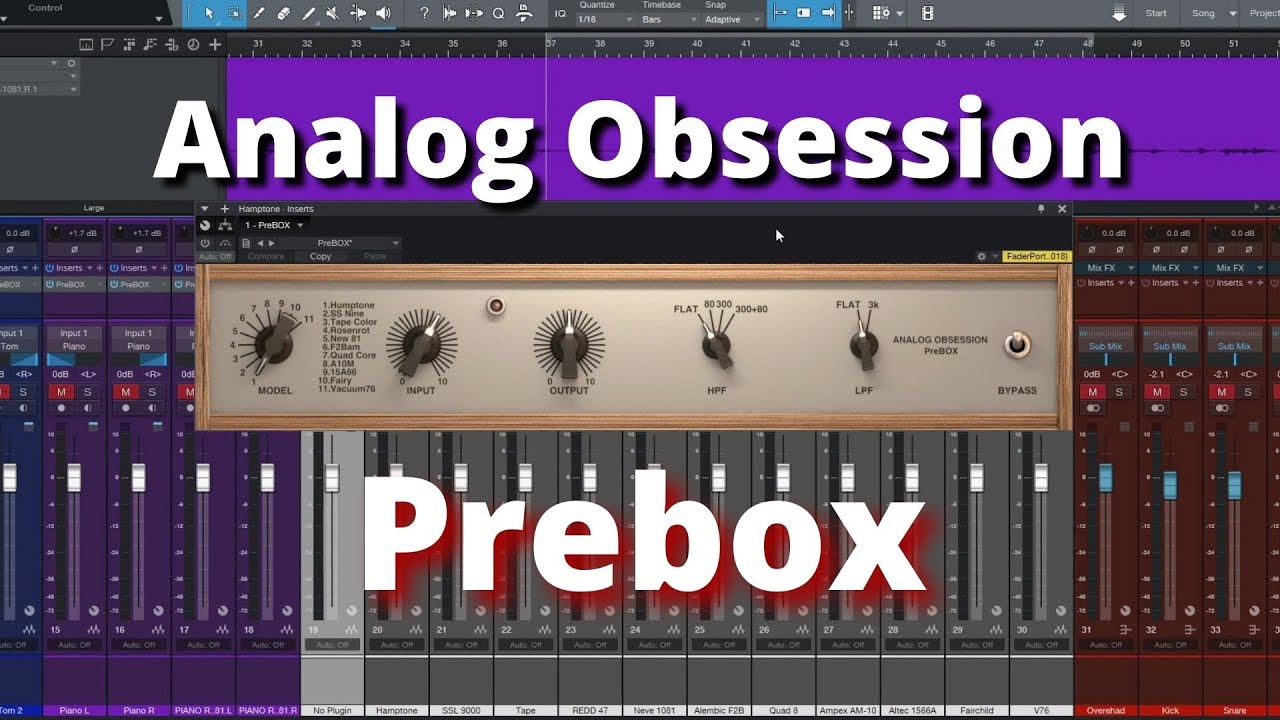Click the MODEL selector knob on PreBOX
The image size is (1280, 720).
272,343
